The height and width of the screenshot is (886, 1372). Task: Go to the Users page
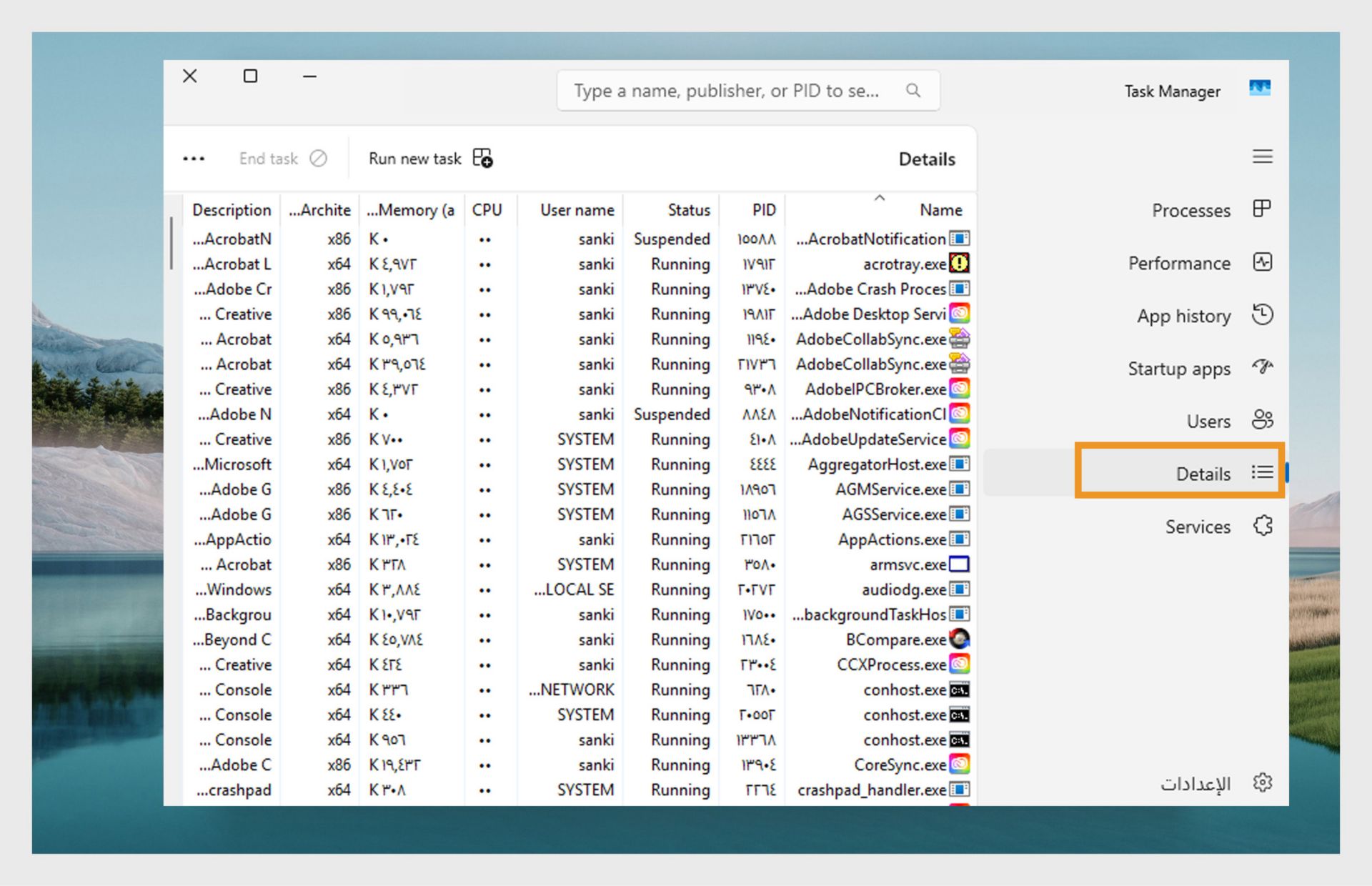pyautogui.click(x=1208, y=421)
